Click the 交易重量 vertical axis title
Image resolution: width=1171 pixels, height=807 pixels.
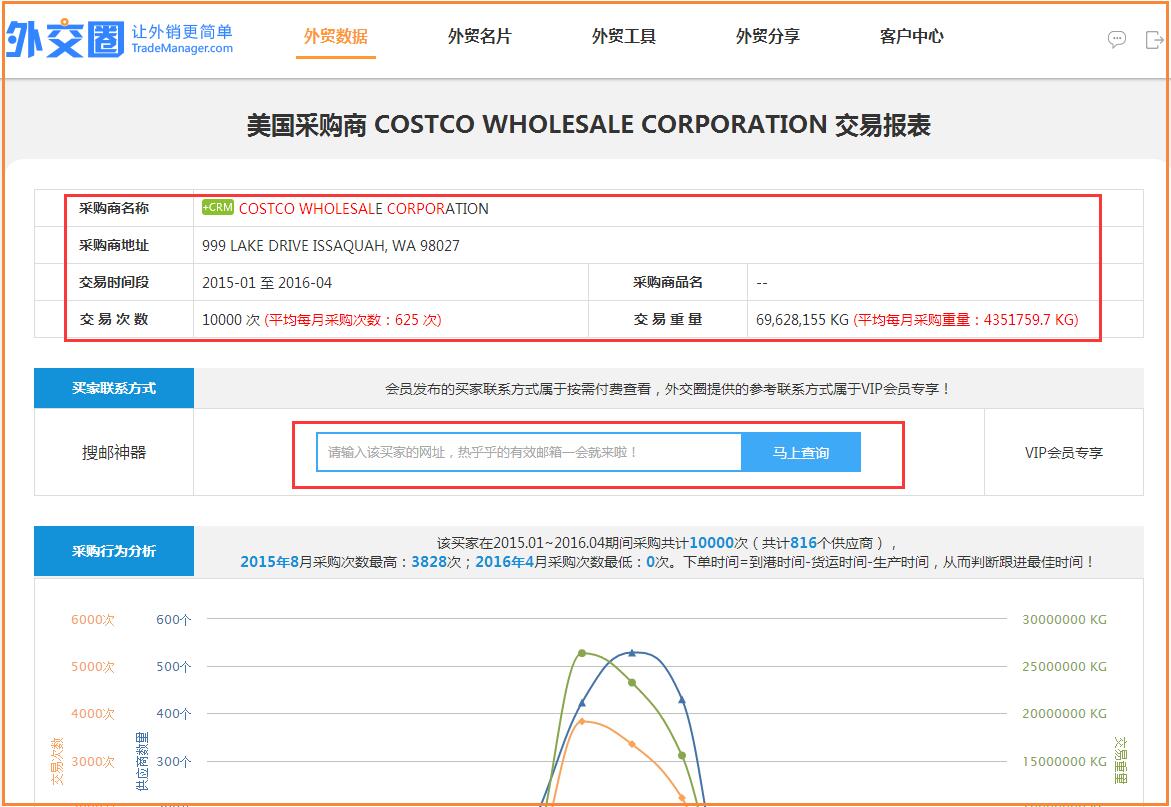click(x=1120, y=761)
